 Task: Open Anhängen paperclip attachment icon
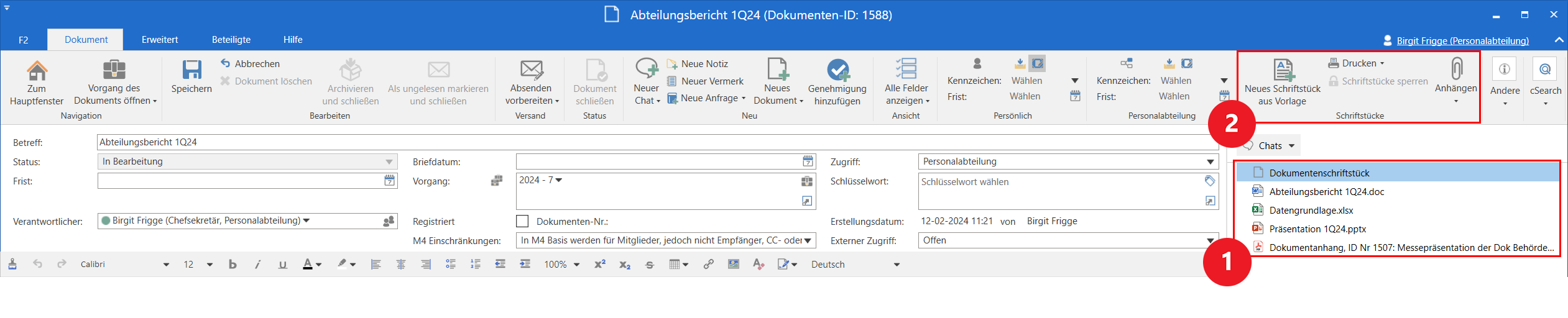click(x=1455, y=70)
